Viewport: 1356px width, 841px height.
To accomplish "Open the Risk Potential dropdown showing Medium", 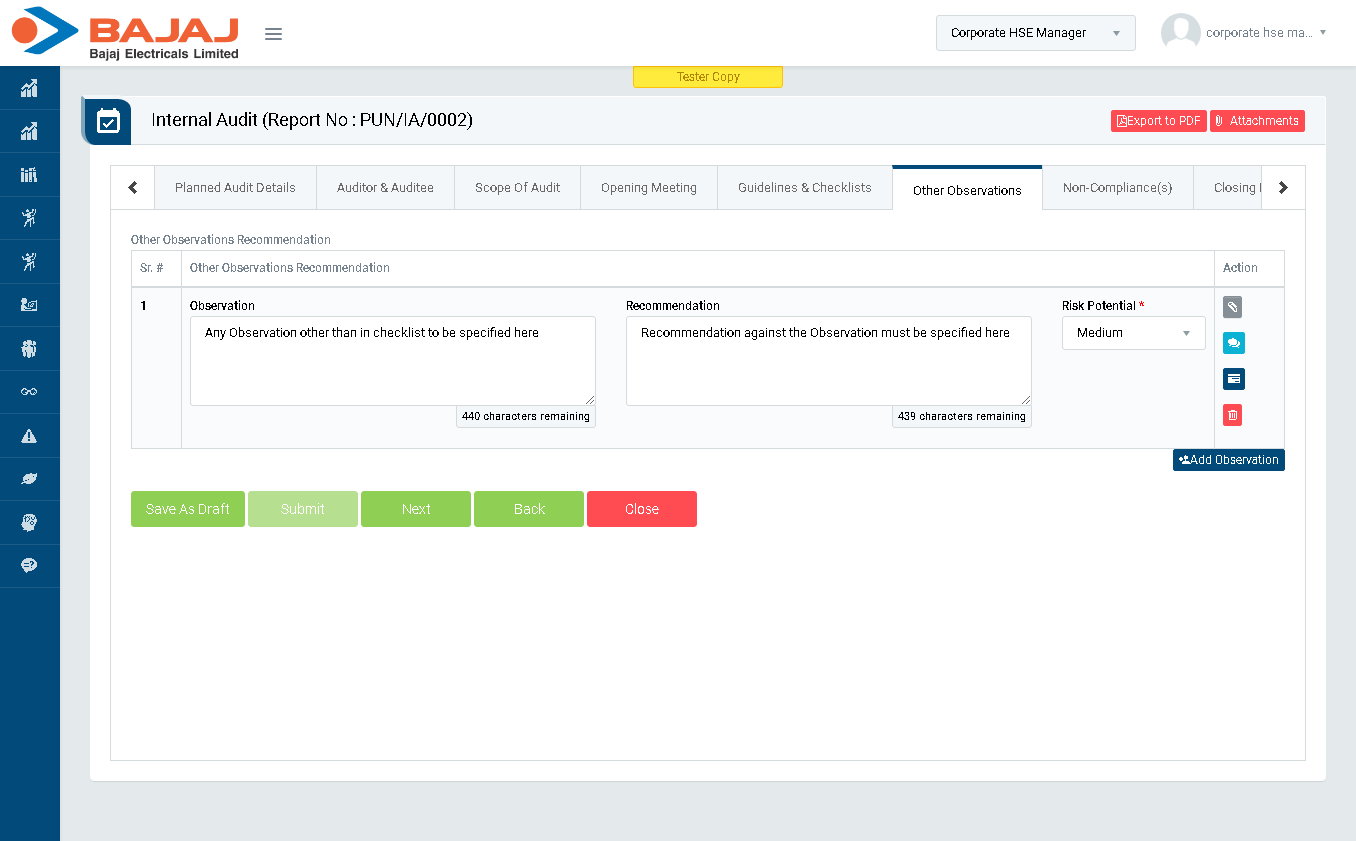I will [x=1133, y=333].
